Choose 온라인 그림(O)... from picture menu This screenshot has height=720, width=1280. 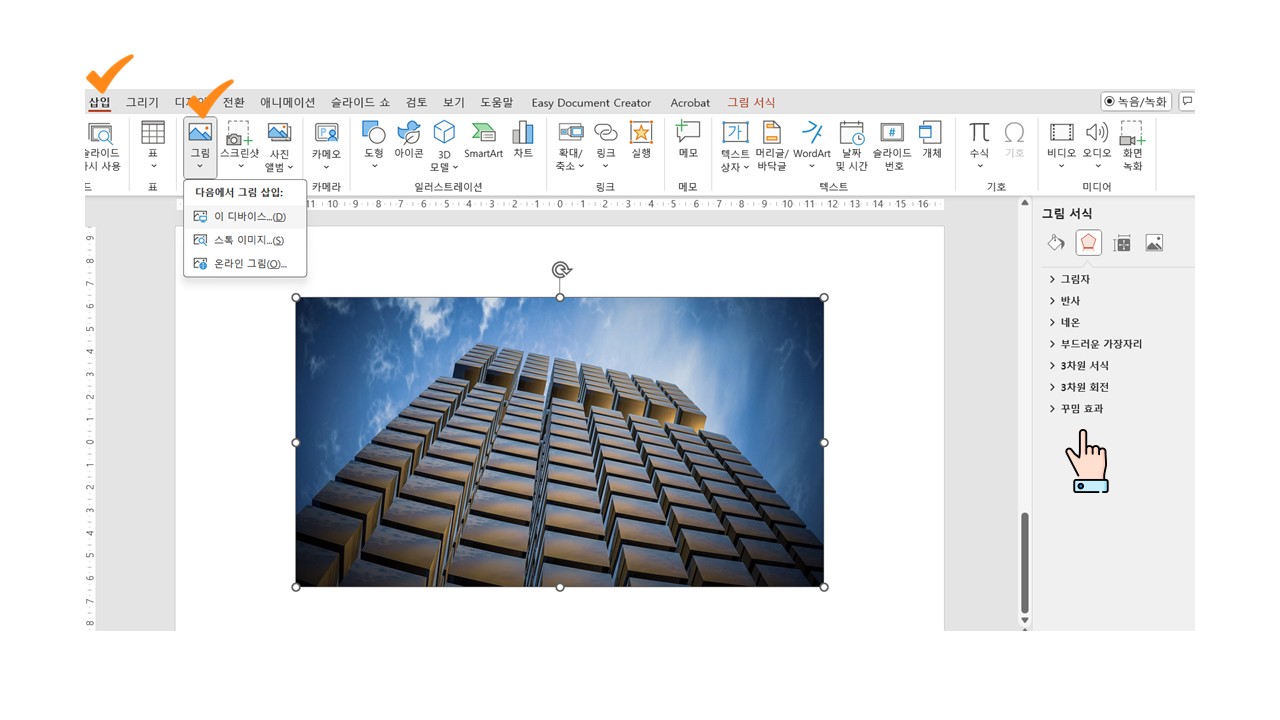click(245, 264)
